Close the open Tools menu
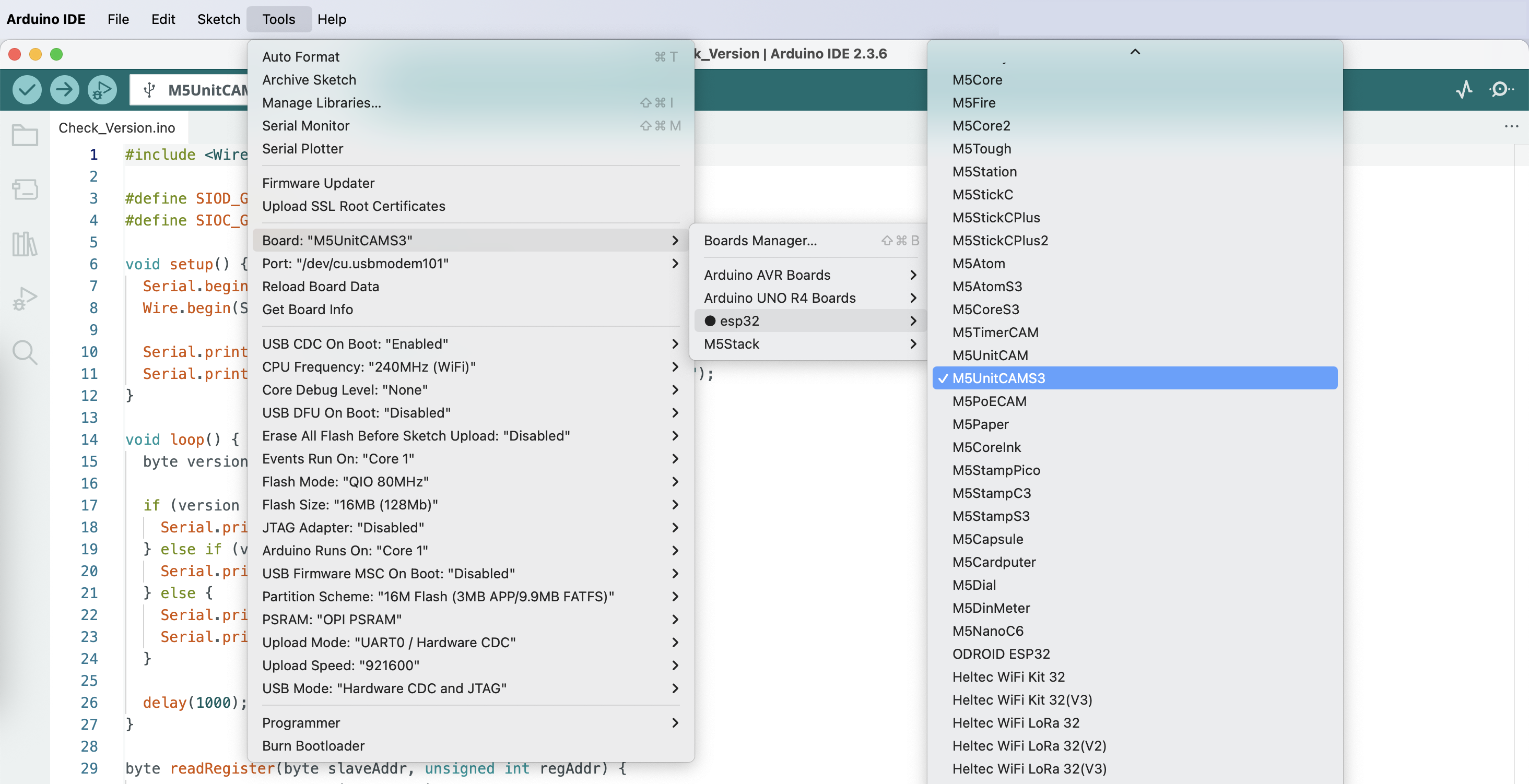Viewport: 1529px width, 784px height. [278, 19]
